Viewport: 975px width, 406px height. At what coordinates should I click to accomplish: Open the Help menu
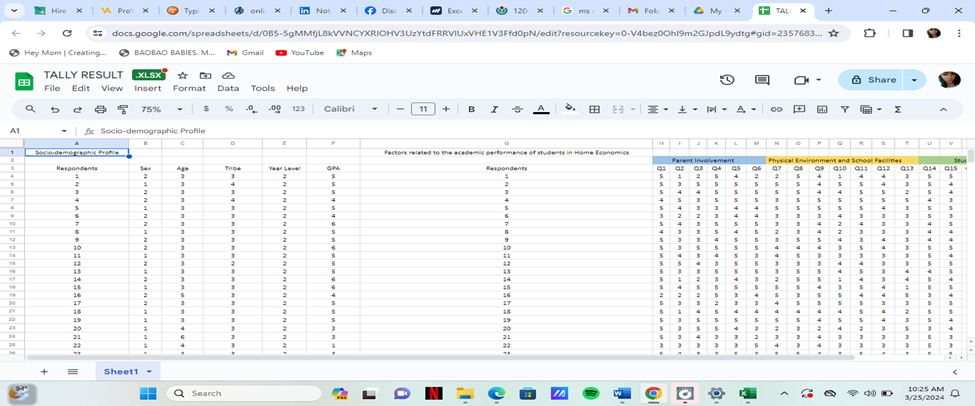pyautogui.click(x=297, y=88)
